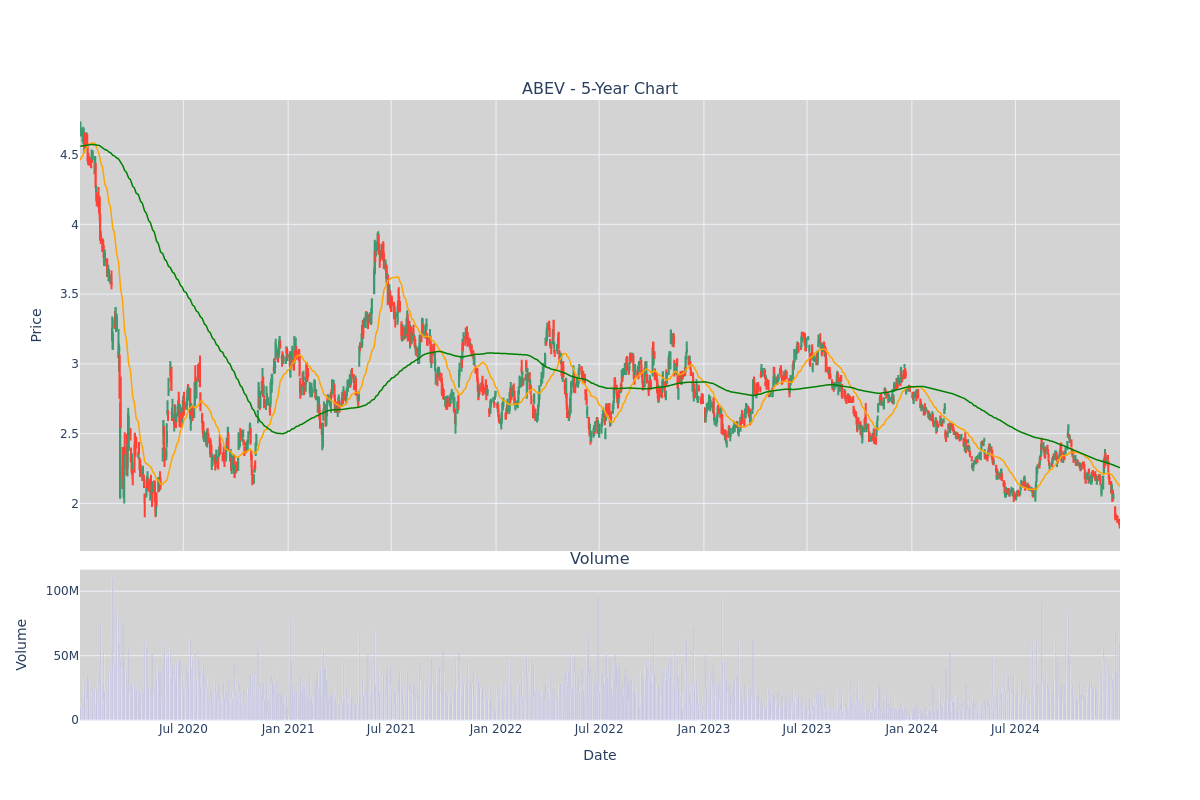1200x800 pixels.
Task: Select the "Jan 2023" date tick label
Action: click(x=704, y=729)
